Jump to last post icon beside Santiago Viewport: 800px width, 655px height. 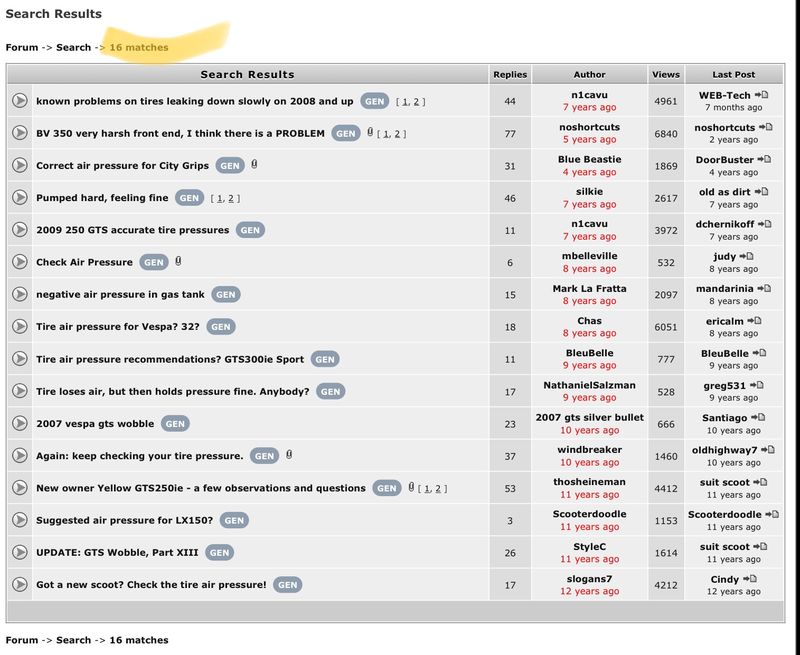758,417
